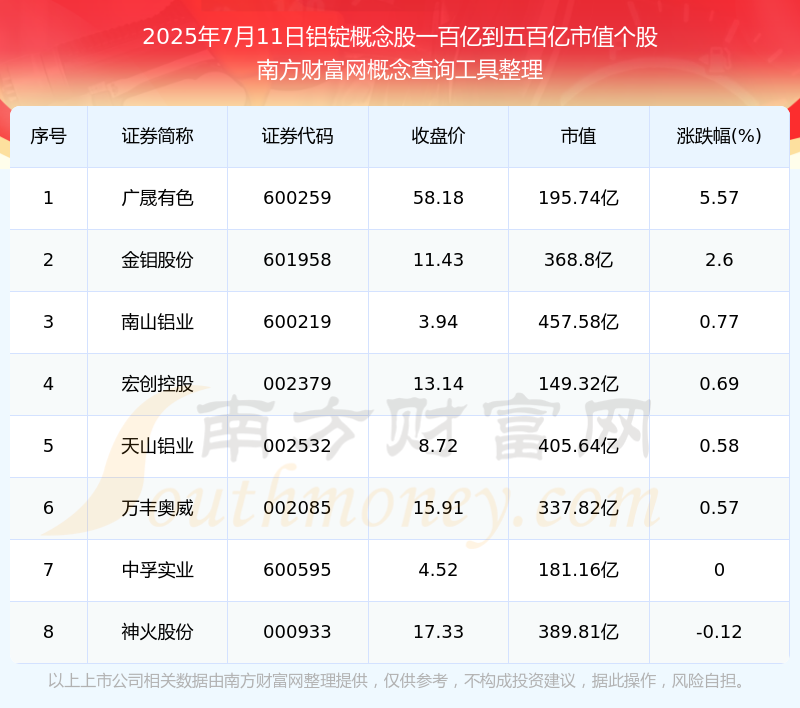Click change percentage 0.57

(719, 508)
